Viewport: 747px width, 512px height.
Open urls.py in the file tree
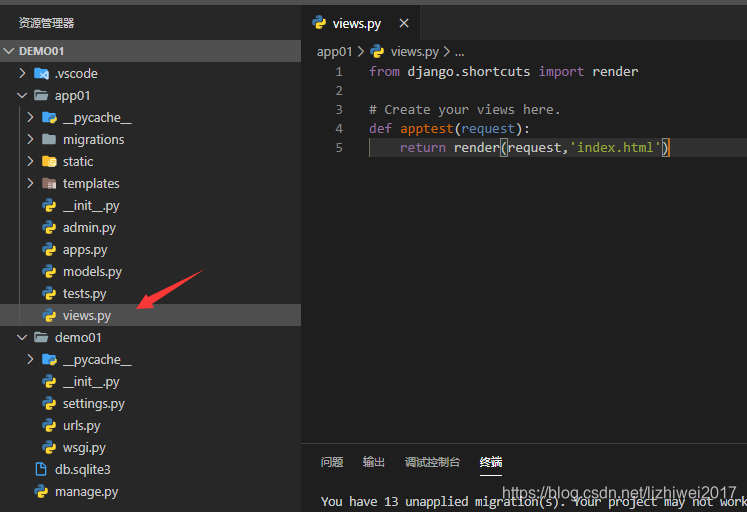click(x=81, y=425)
